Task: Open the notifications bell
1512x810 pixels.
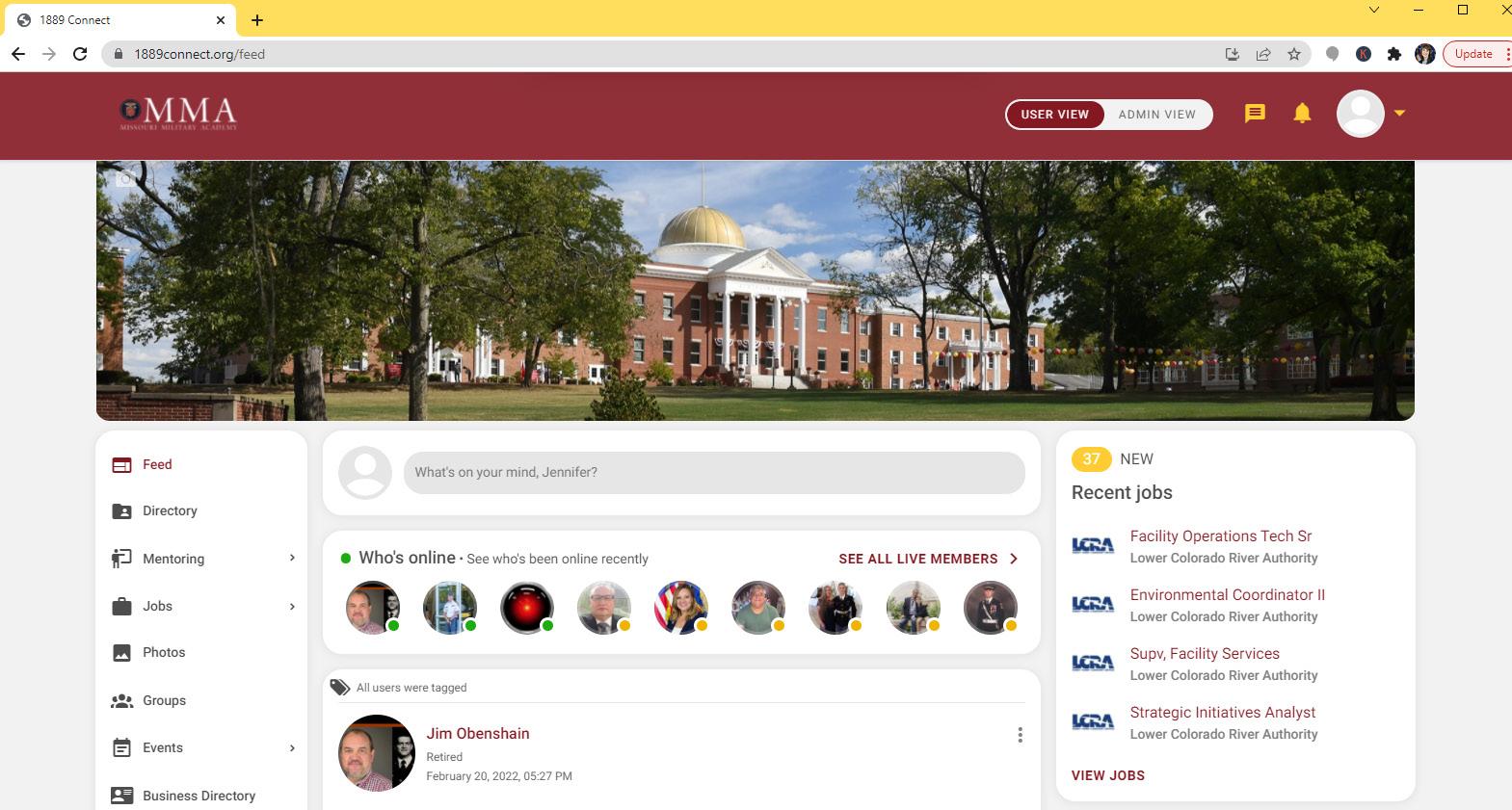Action: 1302,114
